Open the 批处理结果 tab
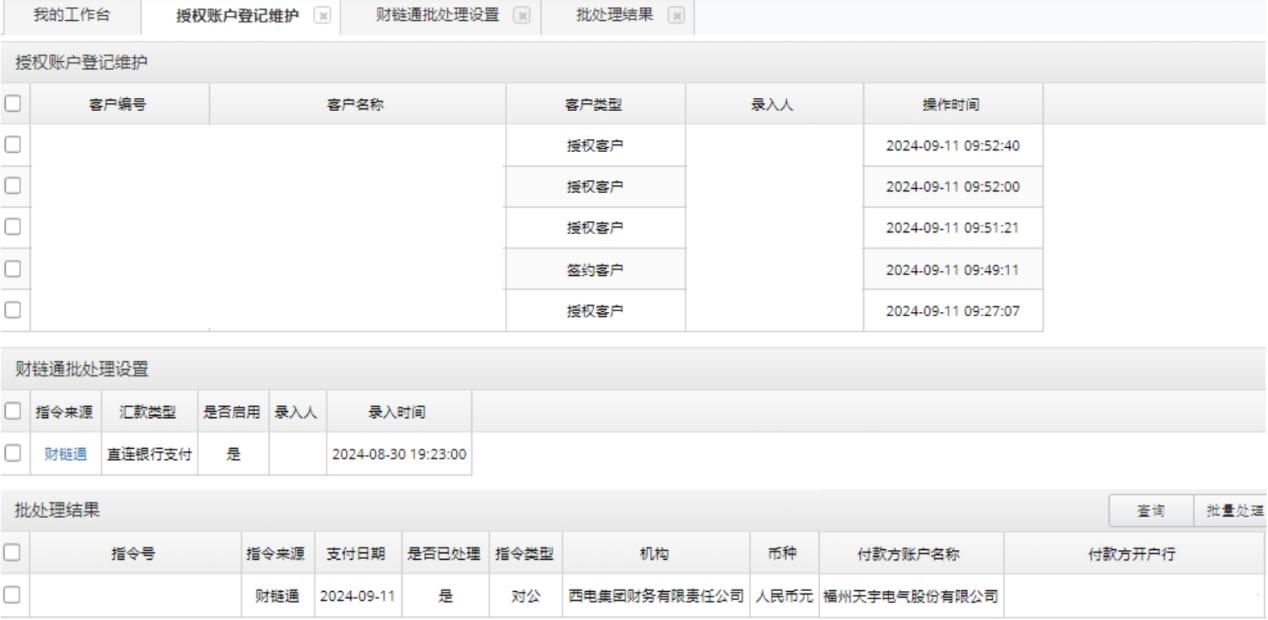Viewport: 1268px width, 620px height. click(615, 16)
